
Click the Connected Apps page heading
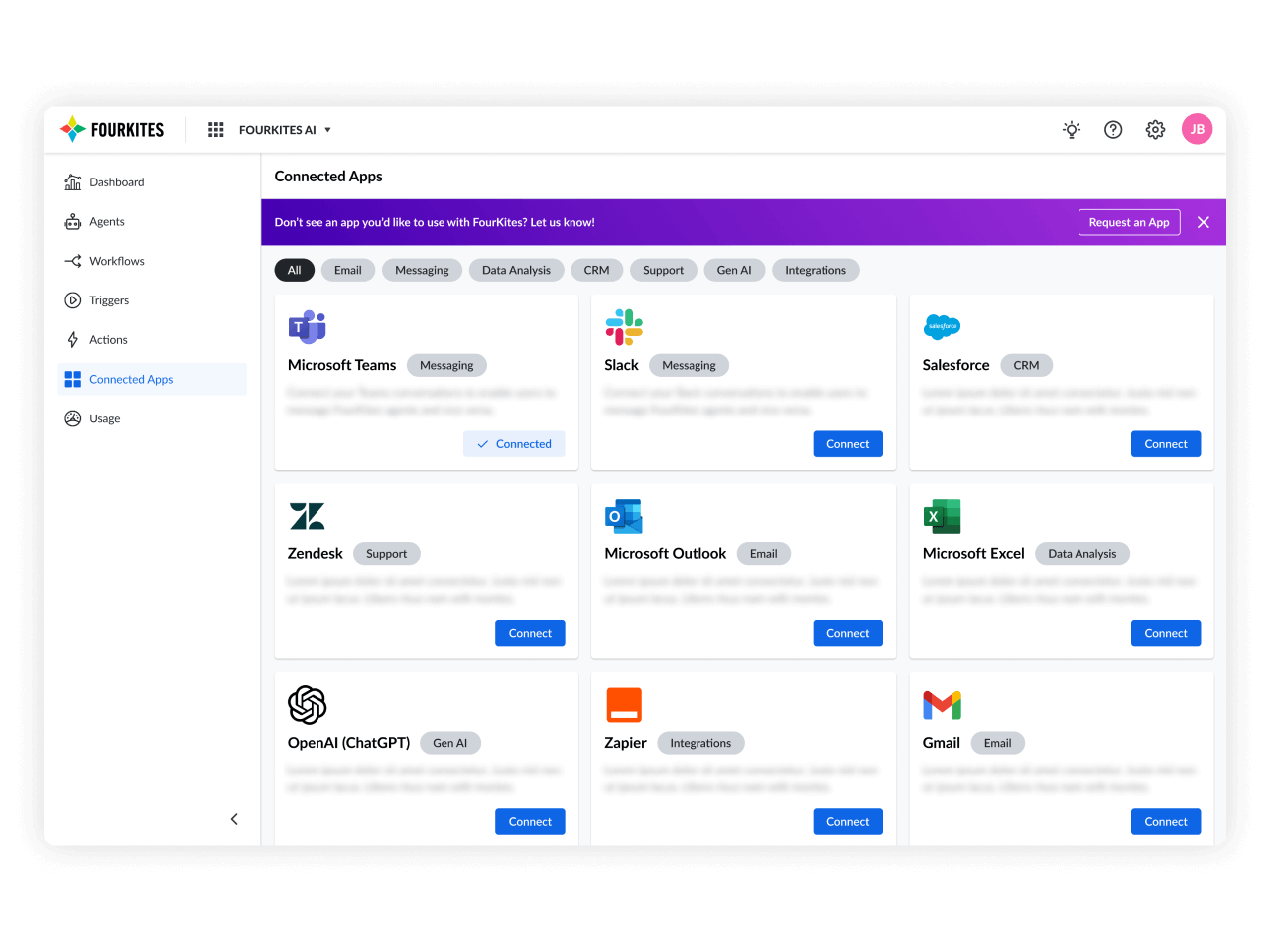click(x=328, y=177)
